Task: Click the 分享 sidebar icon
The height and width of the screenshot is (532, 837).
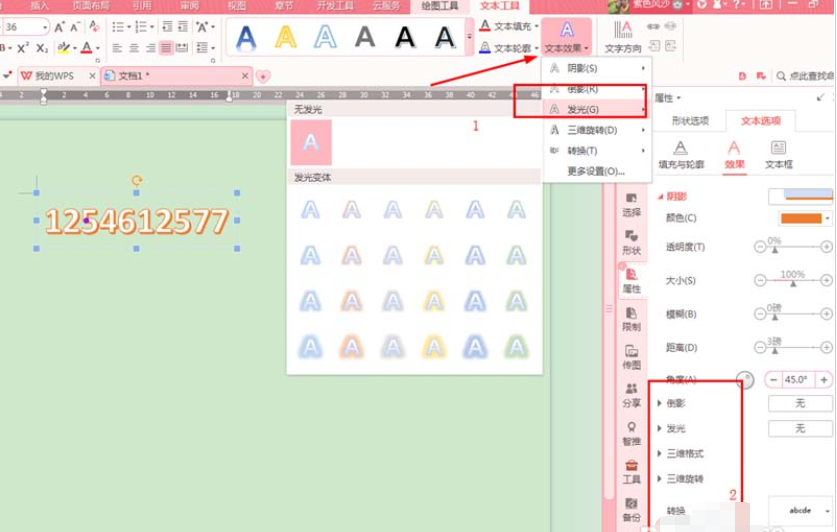Action: coord(631,395)
